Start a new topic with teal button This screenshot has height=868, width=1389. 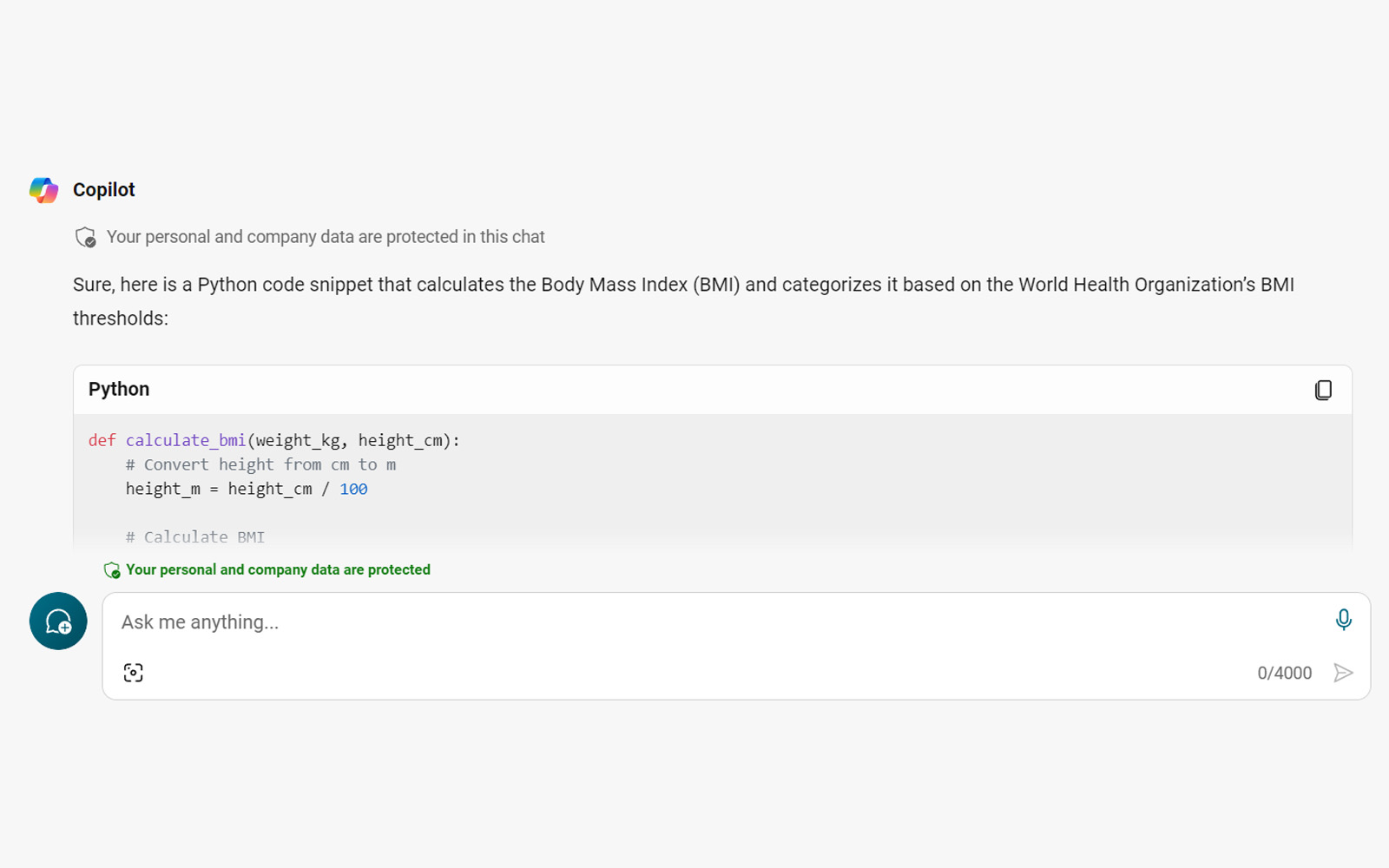(58, 621)
